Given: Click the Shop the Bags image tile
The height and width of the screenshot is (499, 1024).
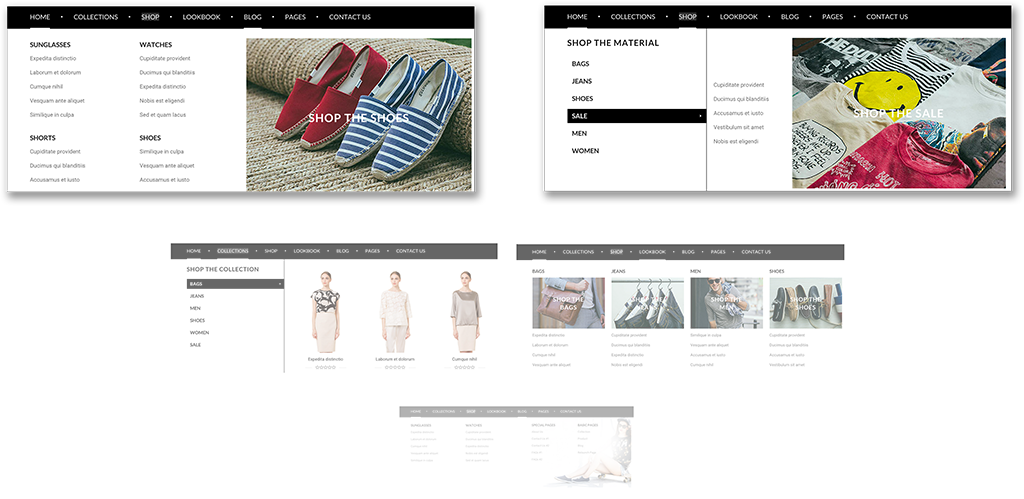Looking at the screenshot, I should (x=568, y=303).
